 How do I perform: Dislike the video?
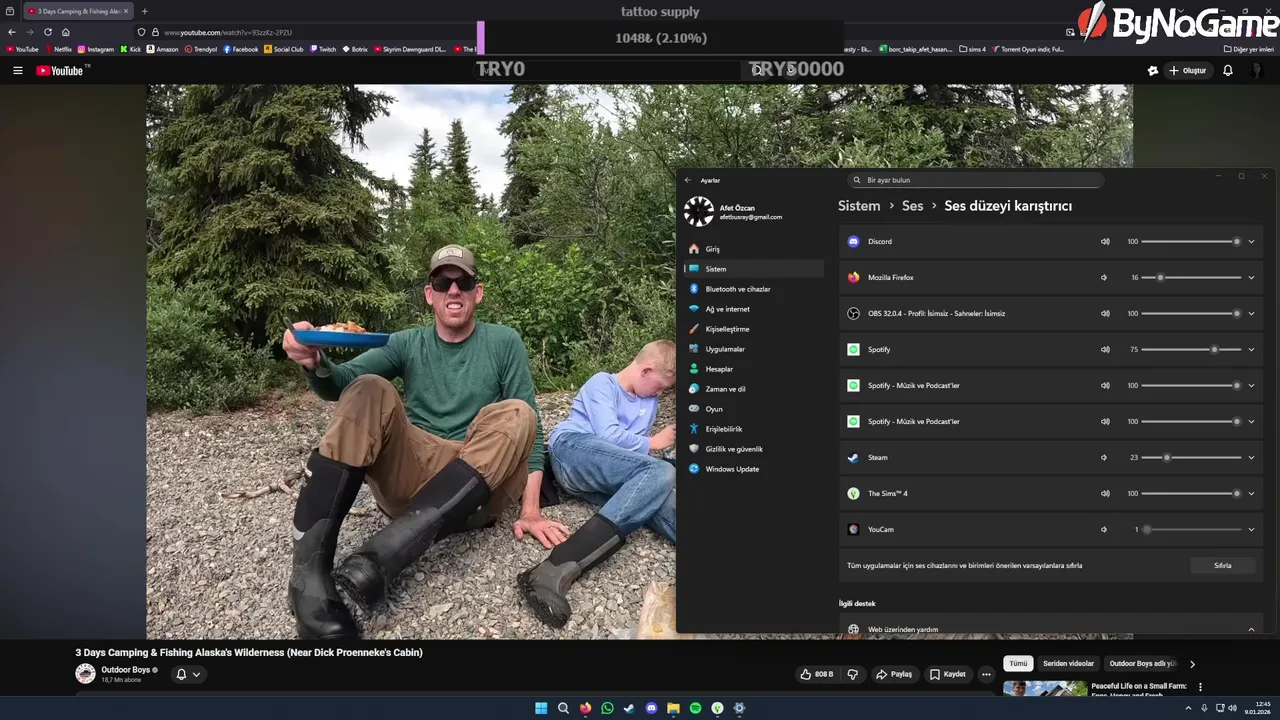click(853, 674)
